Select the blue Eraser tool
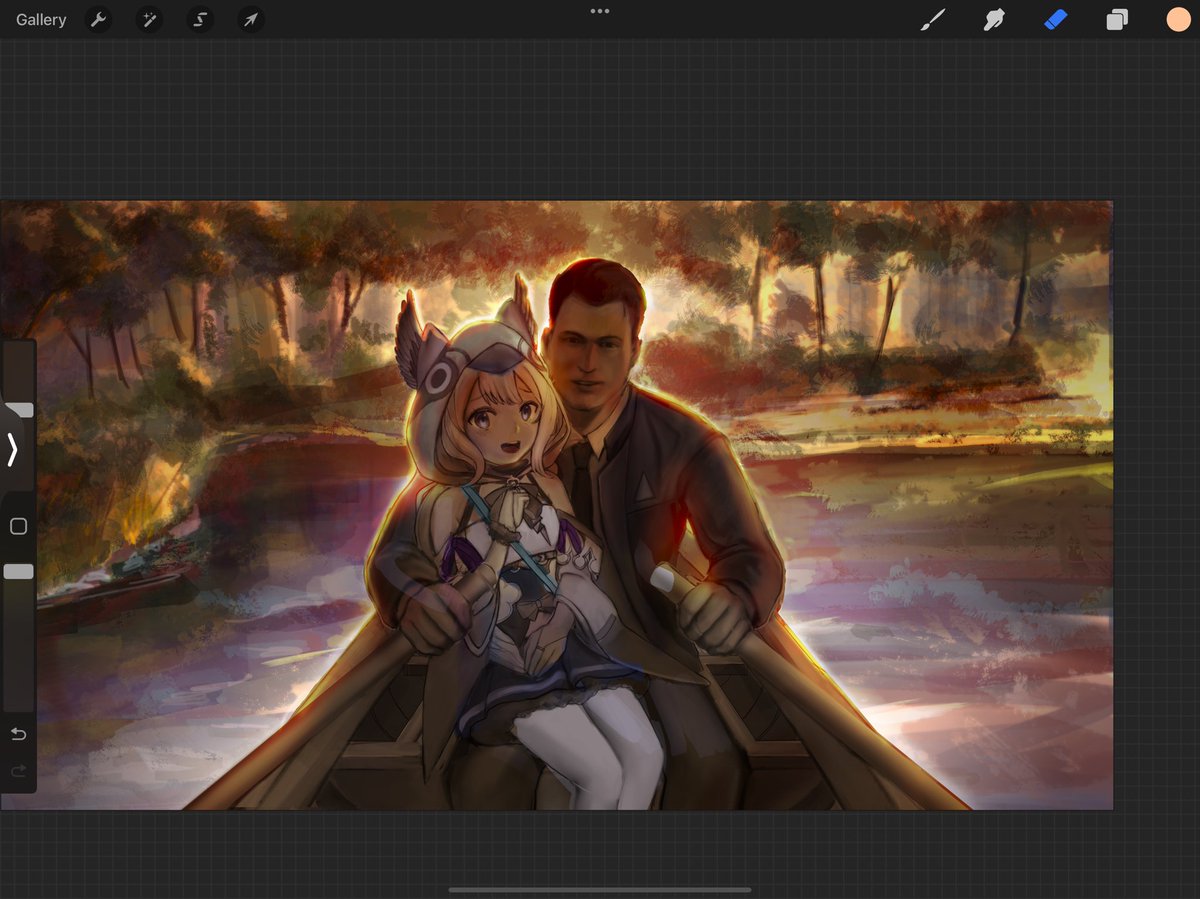This screenshot has height=899, width=1200. click(1056, 20)
